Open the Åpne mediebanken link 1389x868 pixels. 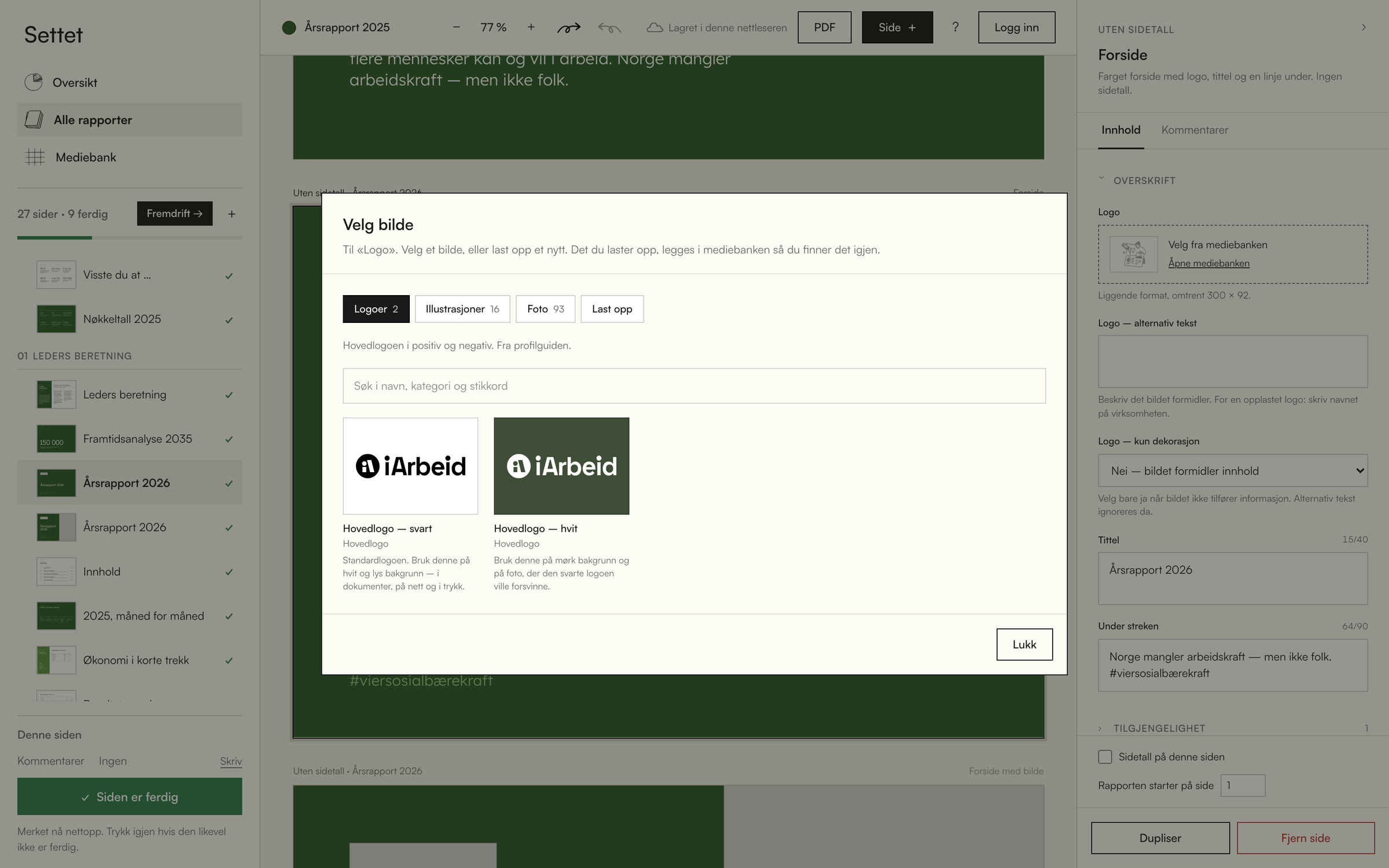click(x=1208, y=263)
